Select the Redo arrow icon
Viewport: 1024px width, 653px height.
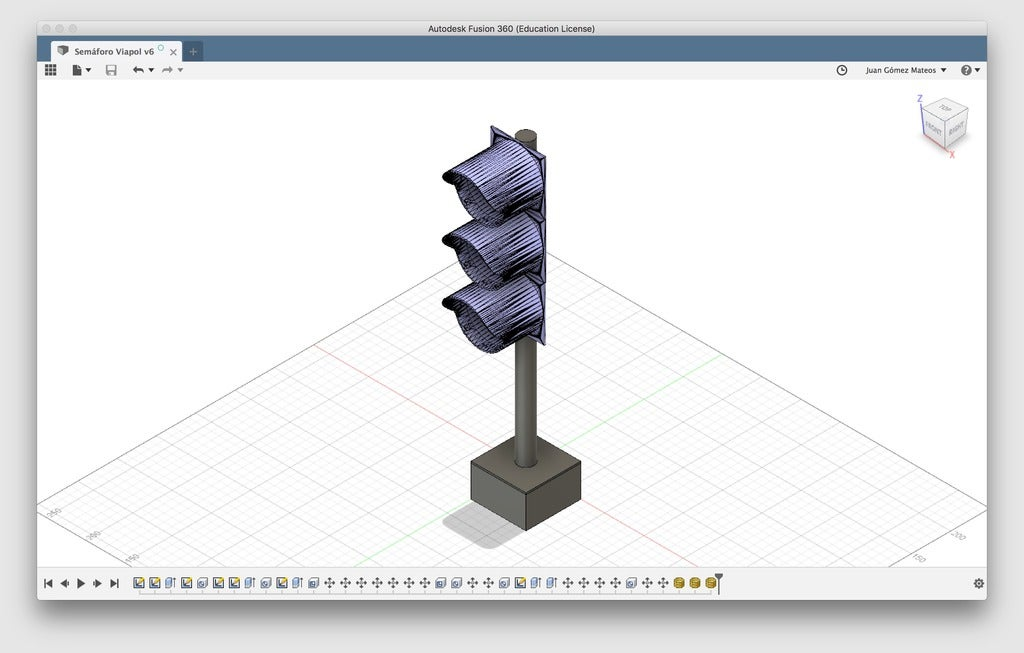(x=167, y=70)
